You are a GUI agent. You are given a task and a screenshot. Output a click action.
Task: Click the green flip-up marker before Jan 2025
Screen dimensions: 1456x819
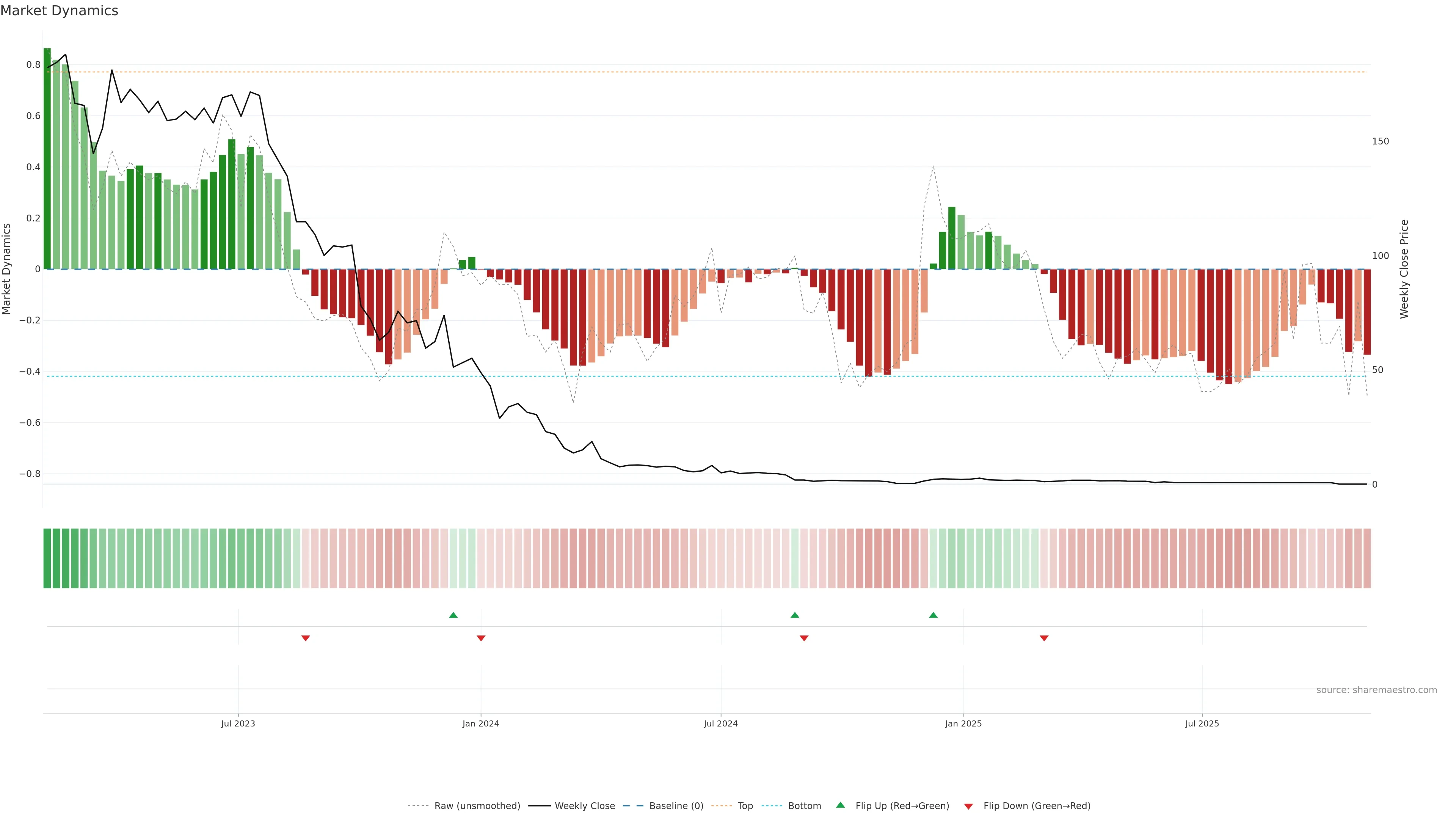coord(933,615)
